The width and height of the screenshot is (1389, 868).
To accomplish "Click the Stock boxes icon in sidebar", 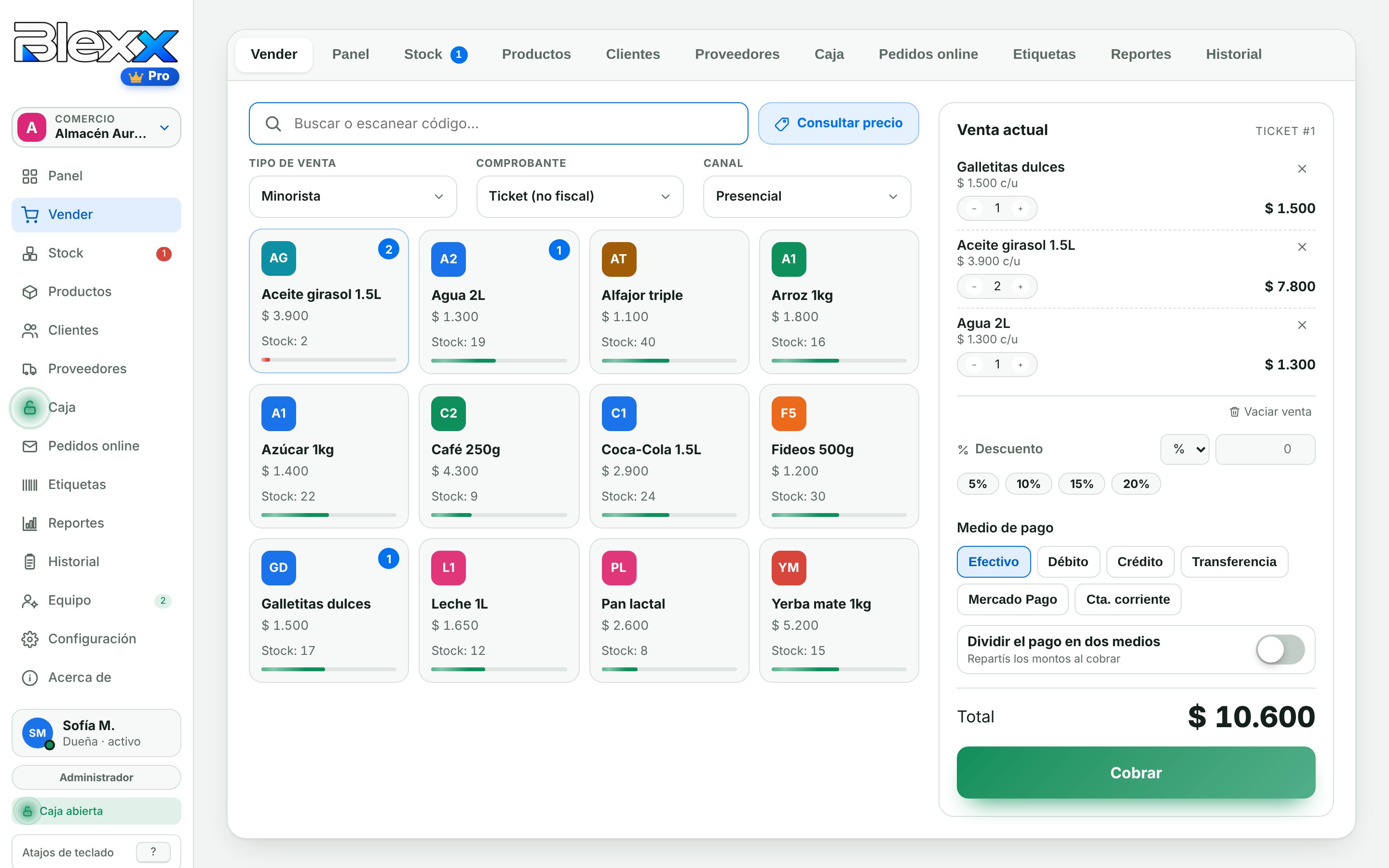I will pos(30,253).
